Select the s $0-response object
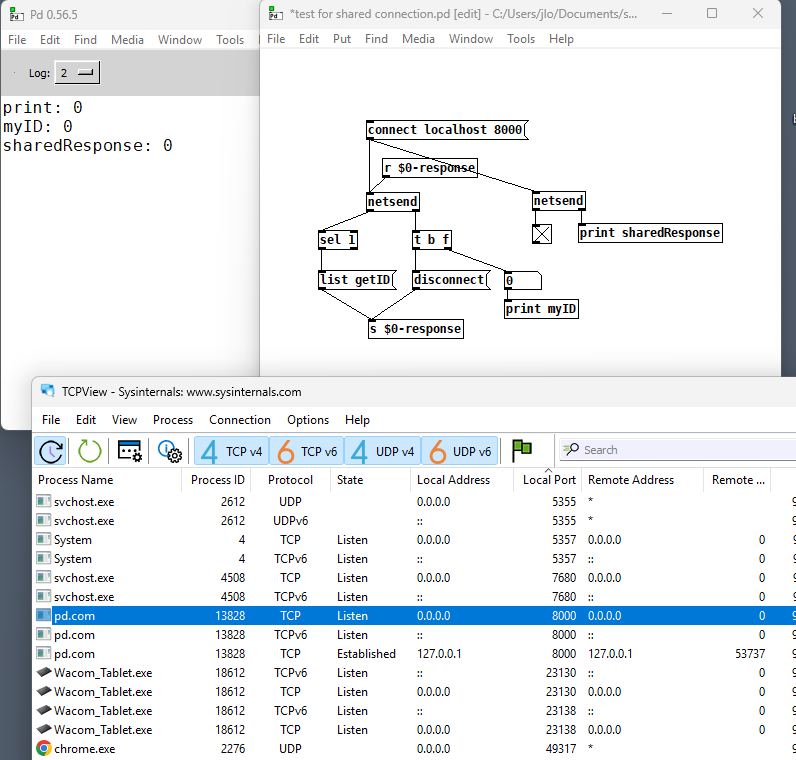 pos(416,329)
